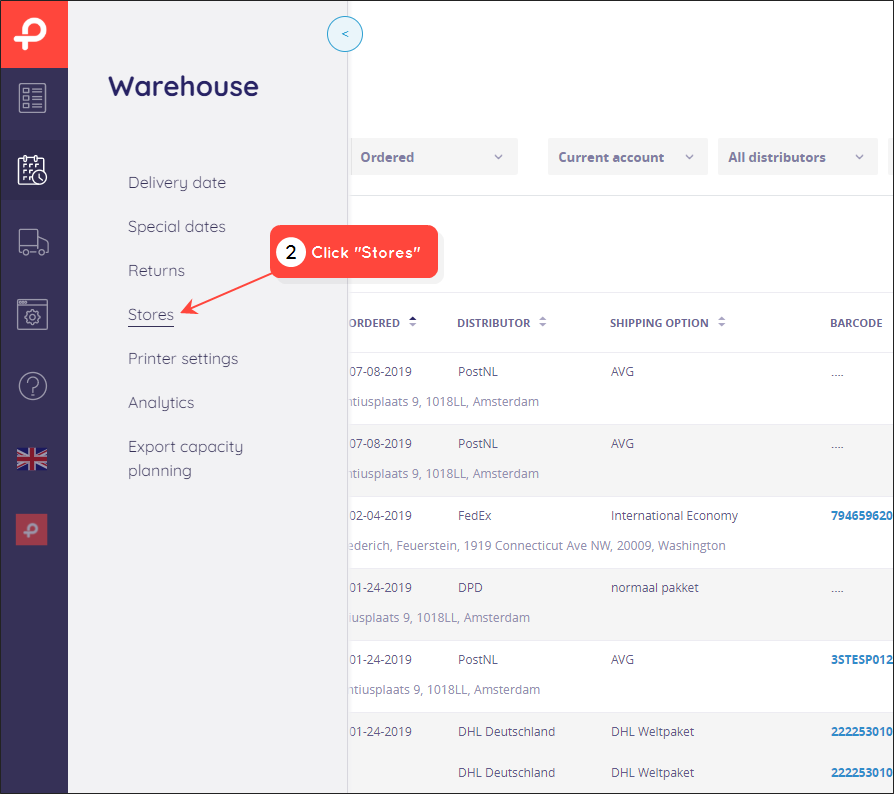Go to Returns in the Warehouse menu
The height and width of the screenshot is (794, 894).
156,271
